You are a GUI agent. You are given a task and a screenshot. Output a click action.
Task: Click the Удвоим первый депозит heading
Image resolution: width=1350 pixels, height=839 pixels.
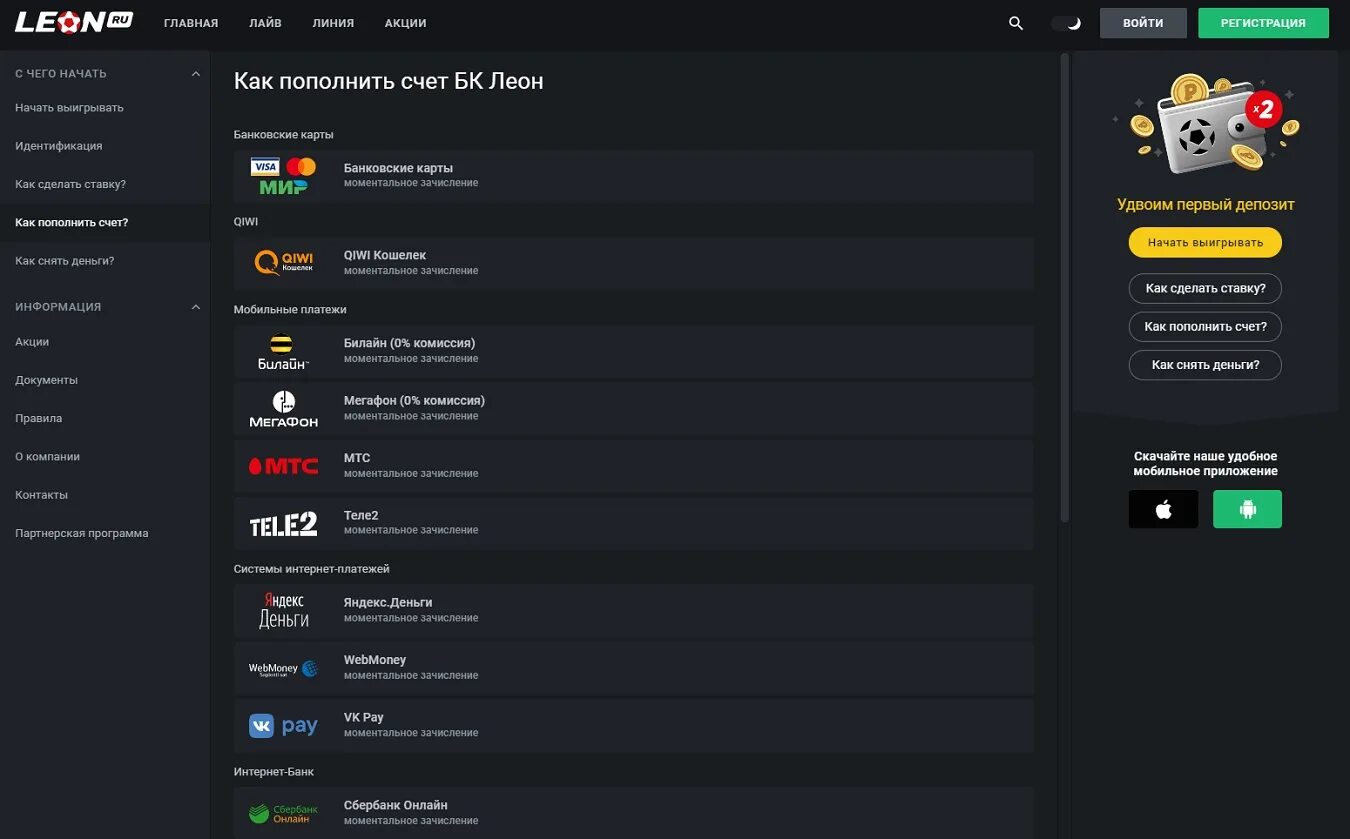pos(1206,204)
